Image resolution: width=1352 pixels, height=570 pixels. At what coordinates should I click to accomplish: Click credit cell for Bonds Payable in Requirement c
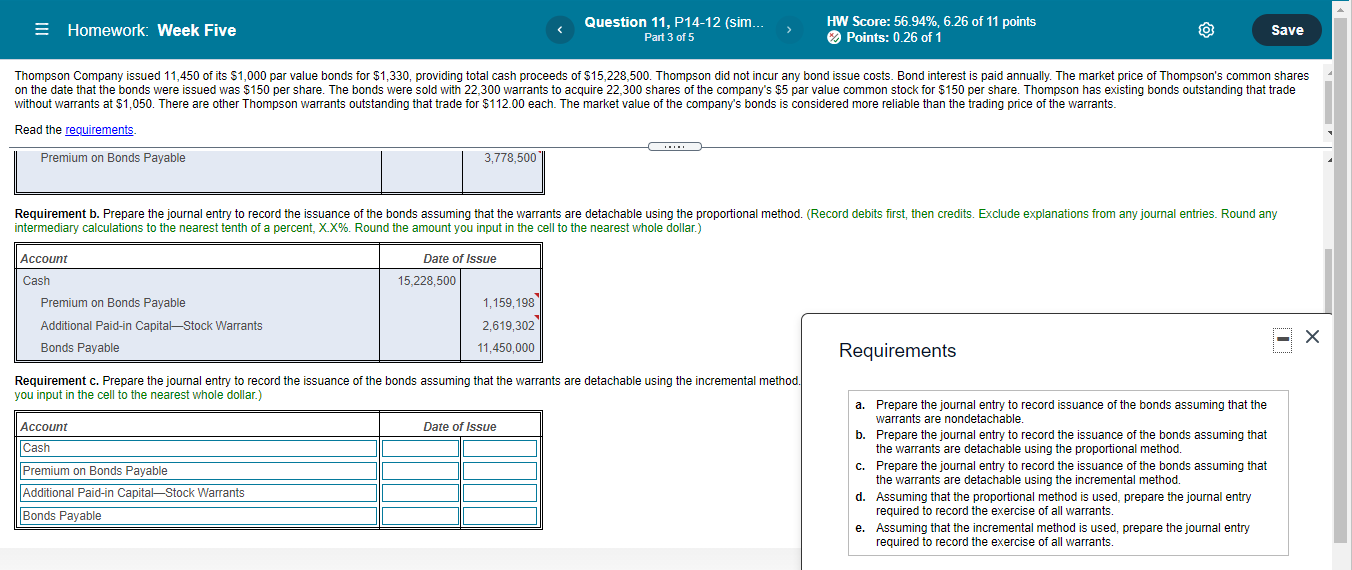(x=501, y=516)
